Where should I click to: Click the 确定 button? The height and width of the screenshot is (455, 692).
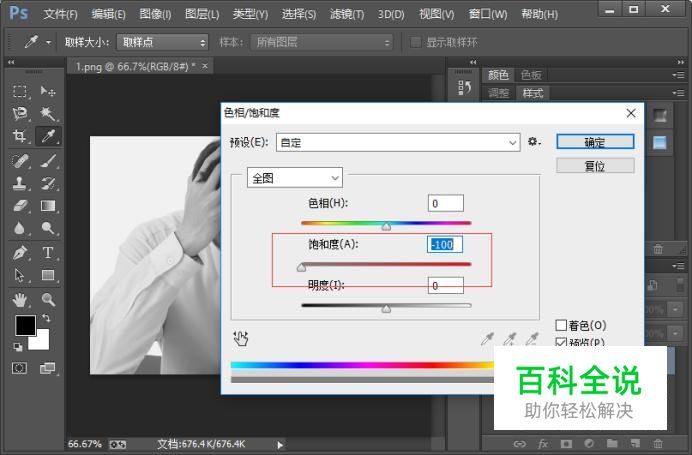coord(595,142)
